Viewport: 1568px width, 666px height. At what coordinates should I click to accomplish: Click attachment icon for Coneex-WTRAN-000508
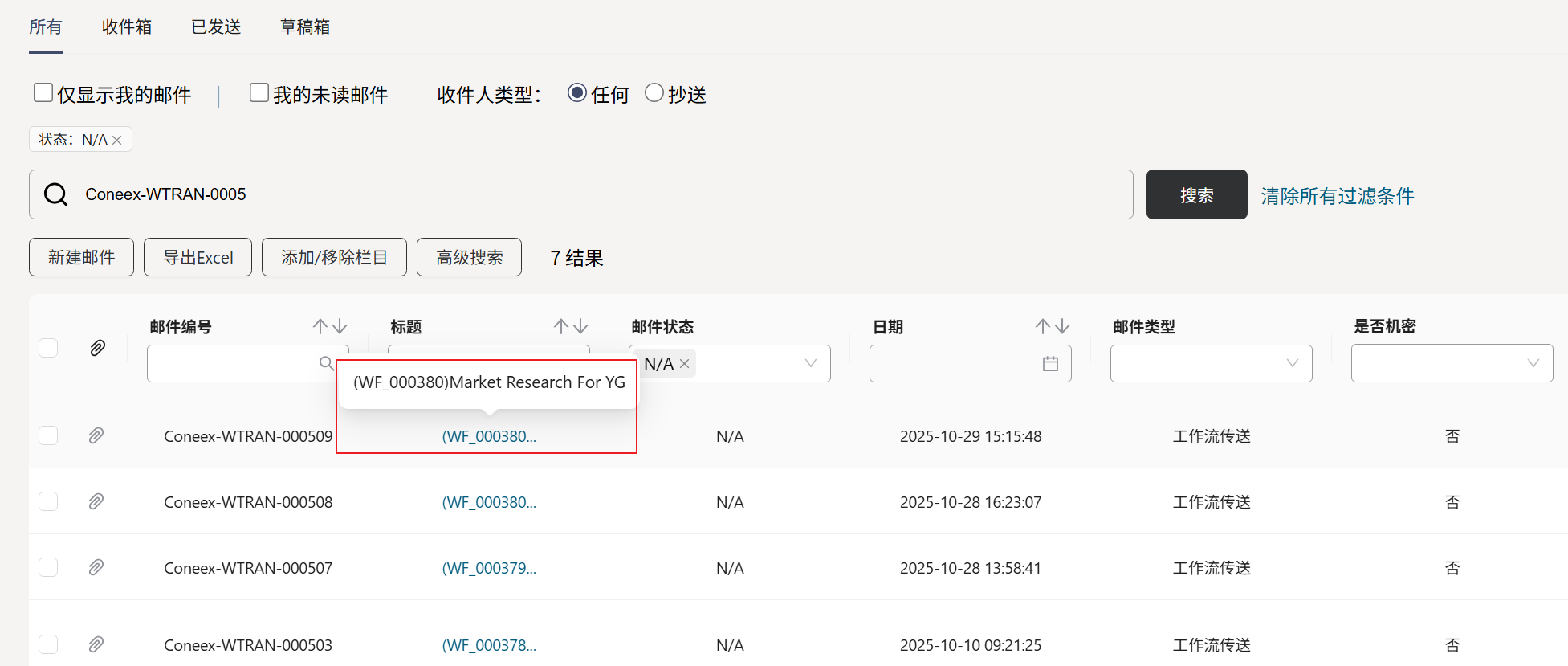pyautogui.click(x=96, y=502)
